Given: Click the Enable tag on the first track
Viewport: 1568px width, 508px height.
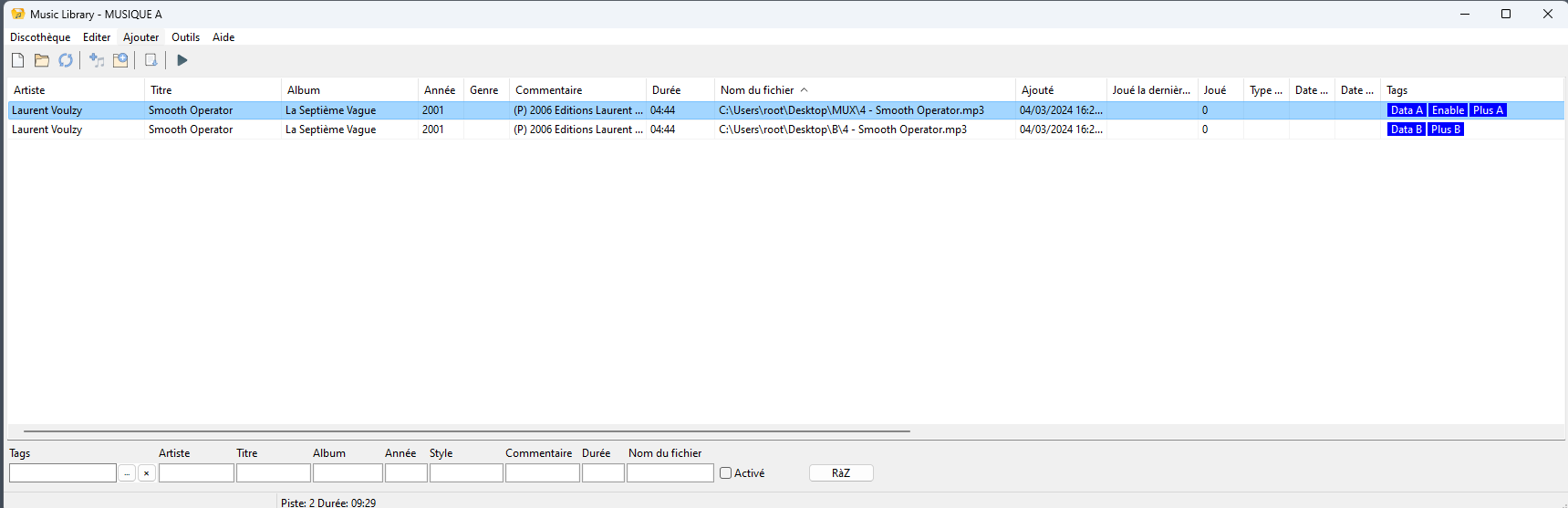Looking at the screenshot, I should pos(1448,110).
